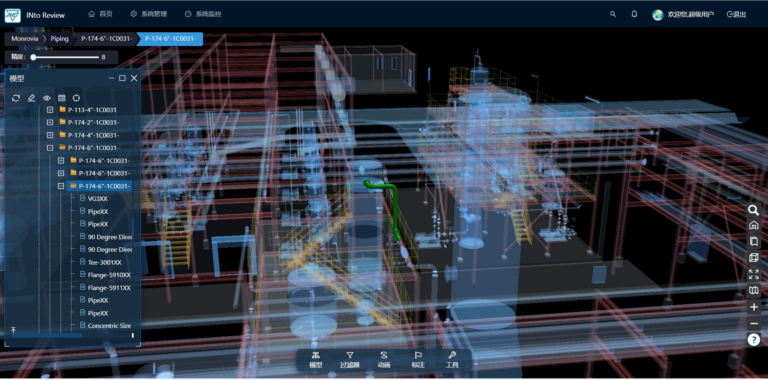768x380 pixels.
Task: Click the notification bell icon
Action: click(x=634, y=14)
